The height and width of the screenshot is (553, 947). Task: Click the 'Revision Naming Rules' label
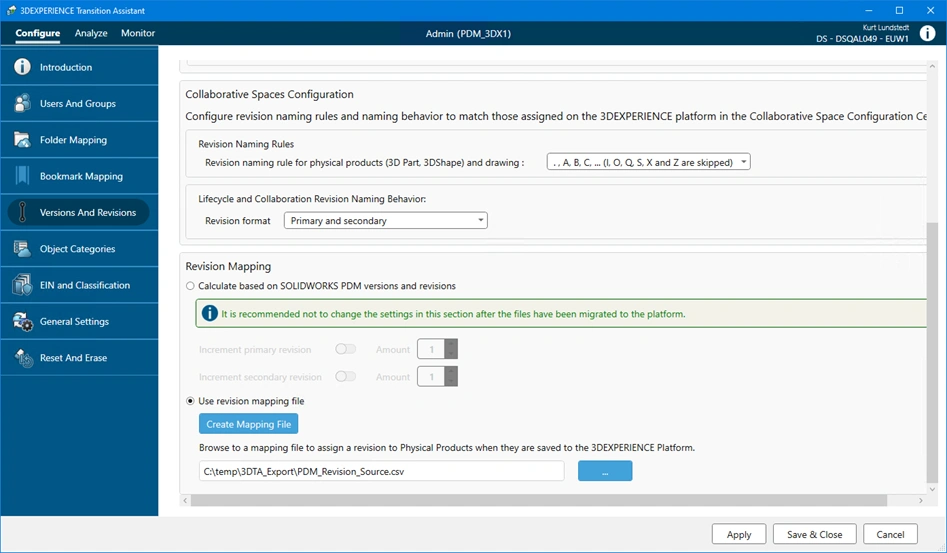point(246,144)
